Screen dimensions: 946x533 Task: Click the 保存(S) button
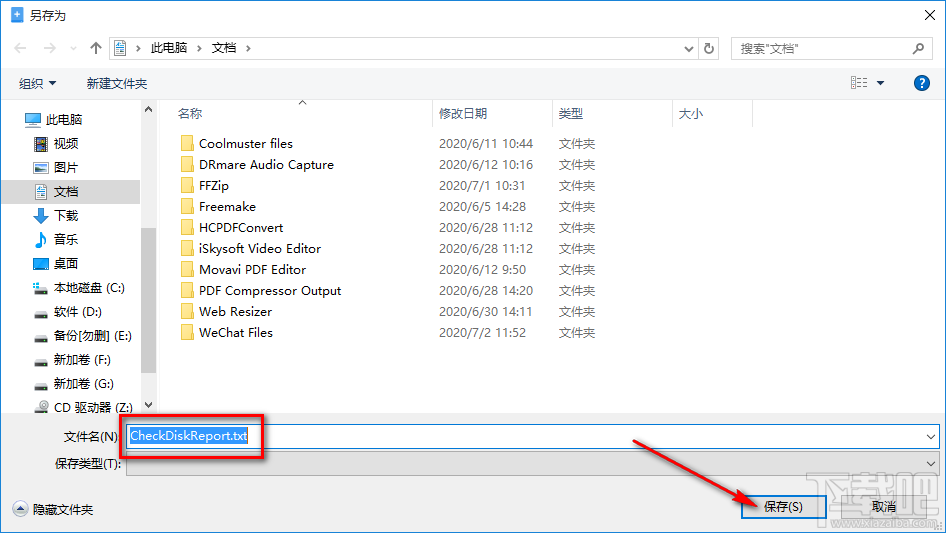click(783, 506)
